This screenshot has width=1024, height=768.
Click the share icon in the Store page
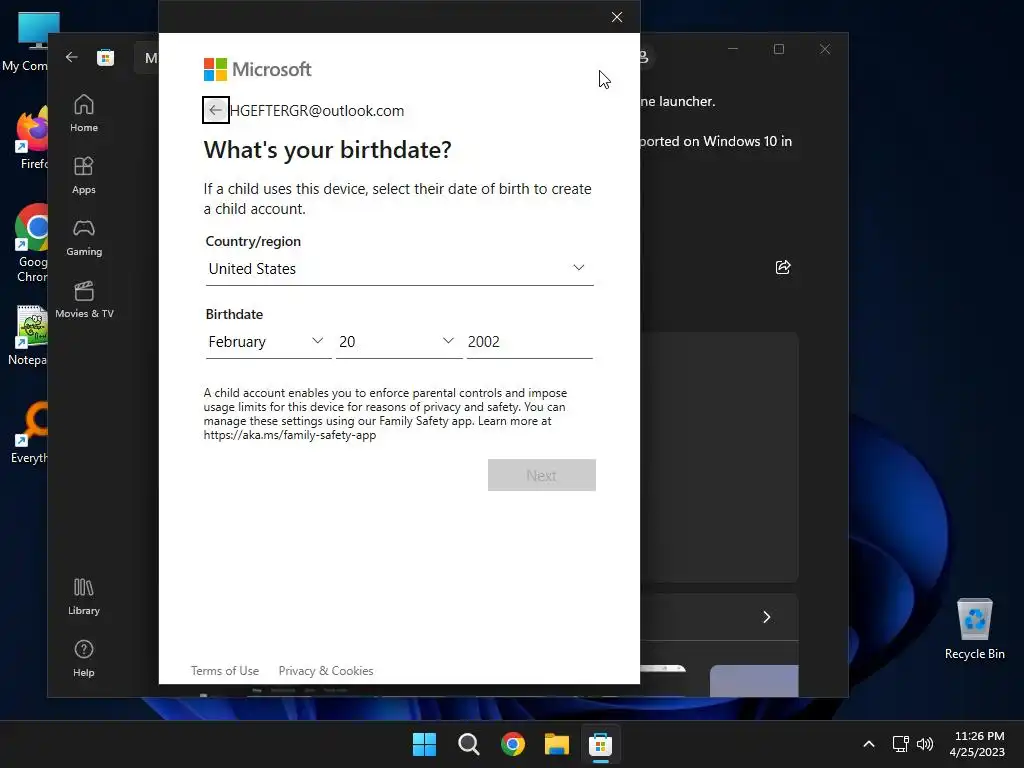(782, 267)
